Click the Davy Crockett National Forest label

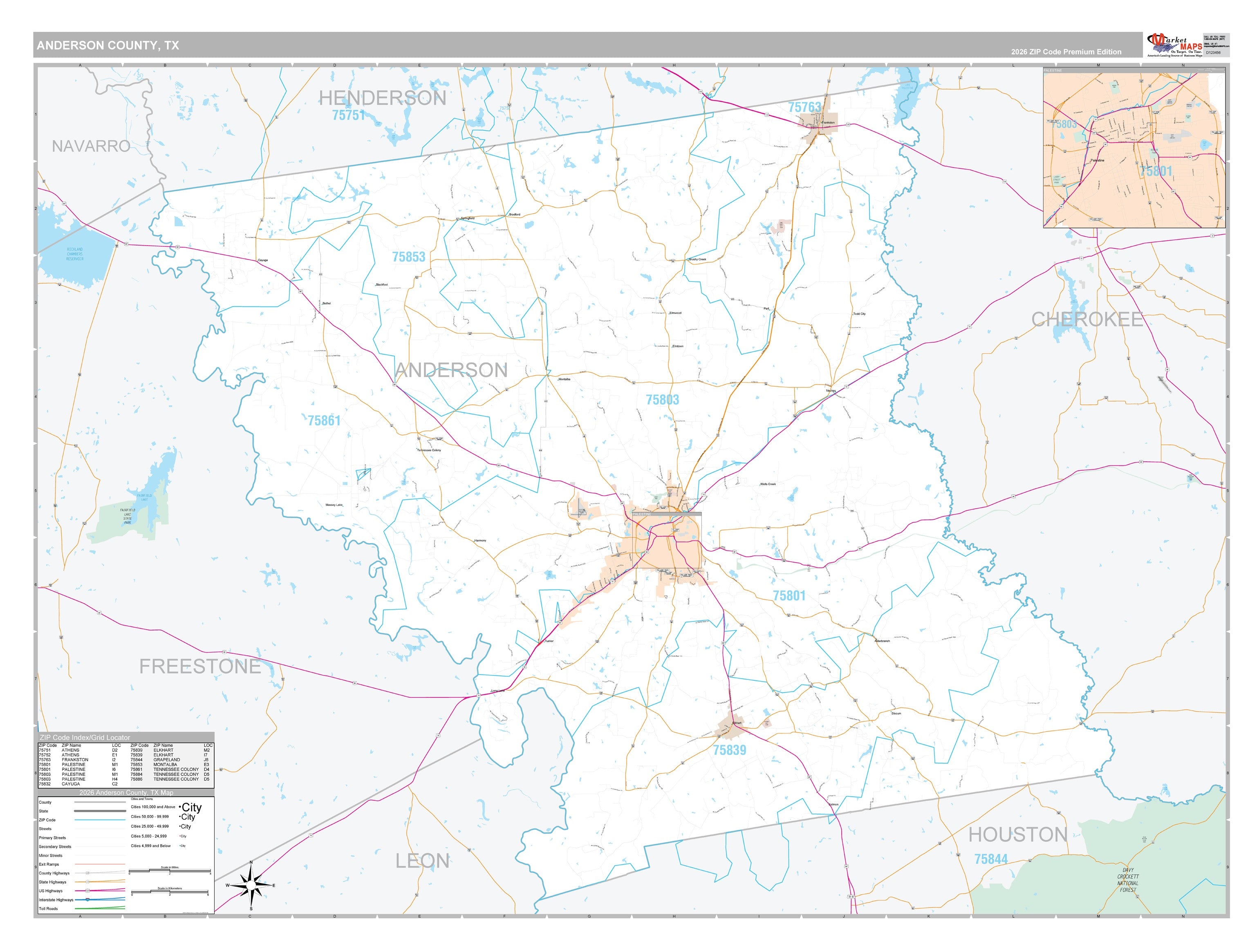pyautogui.click(x=1127, y=880)
